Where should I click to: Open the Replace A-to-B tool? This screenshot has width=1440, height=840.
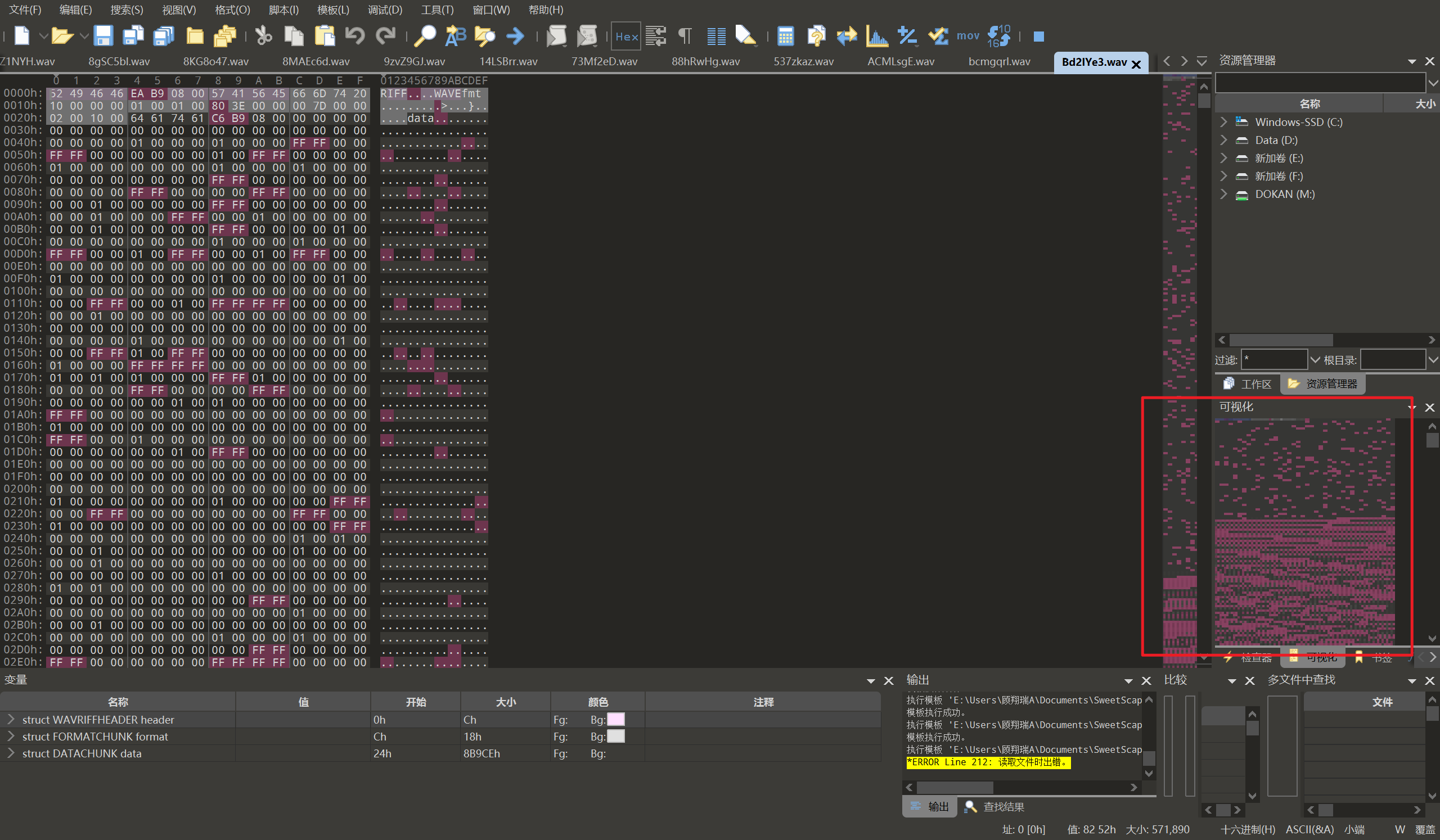455,36
